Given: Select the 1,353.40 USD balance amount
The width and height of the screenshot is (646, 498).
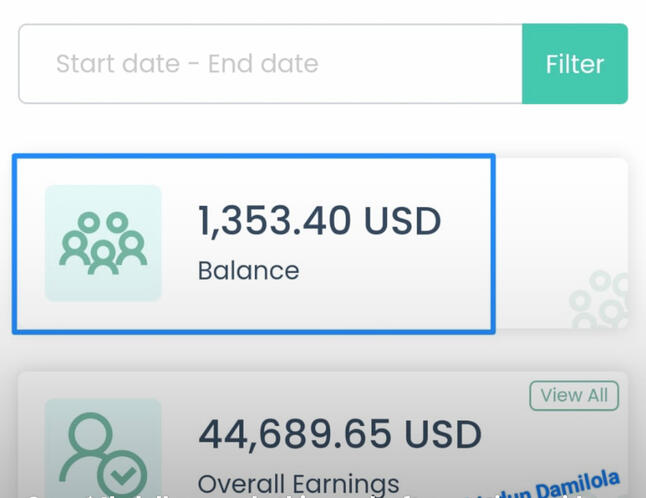Looking at the screenshot, I should [x=319, y=221].
